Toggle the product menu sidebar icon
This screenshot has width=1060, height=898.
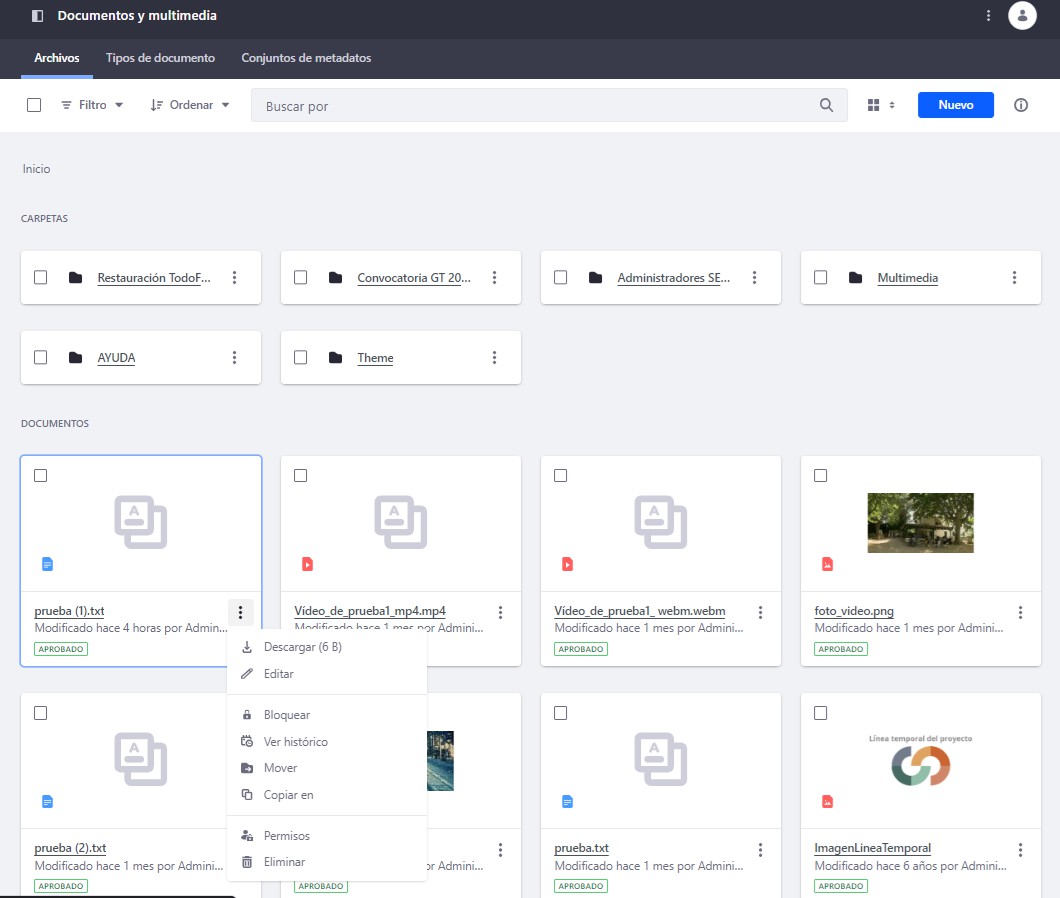(38, 16)
